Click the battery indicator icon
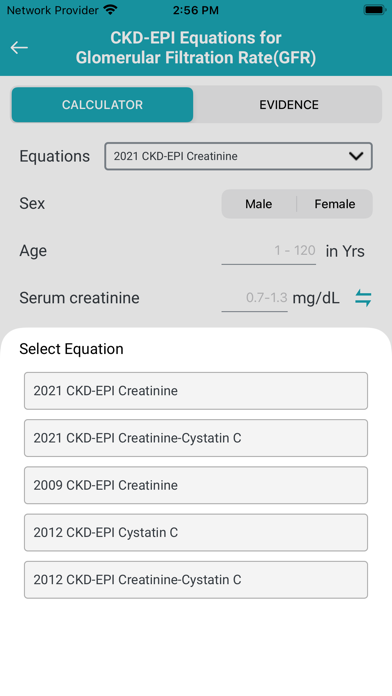 [x=374, y=10]
